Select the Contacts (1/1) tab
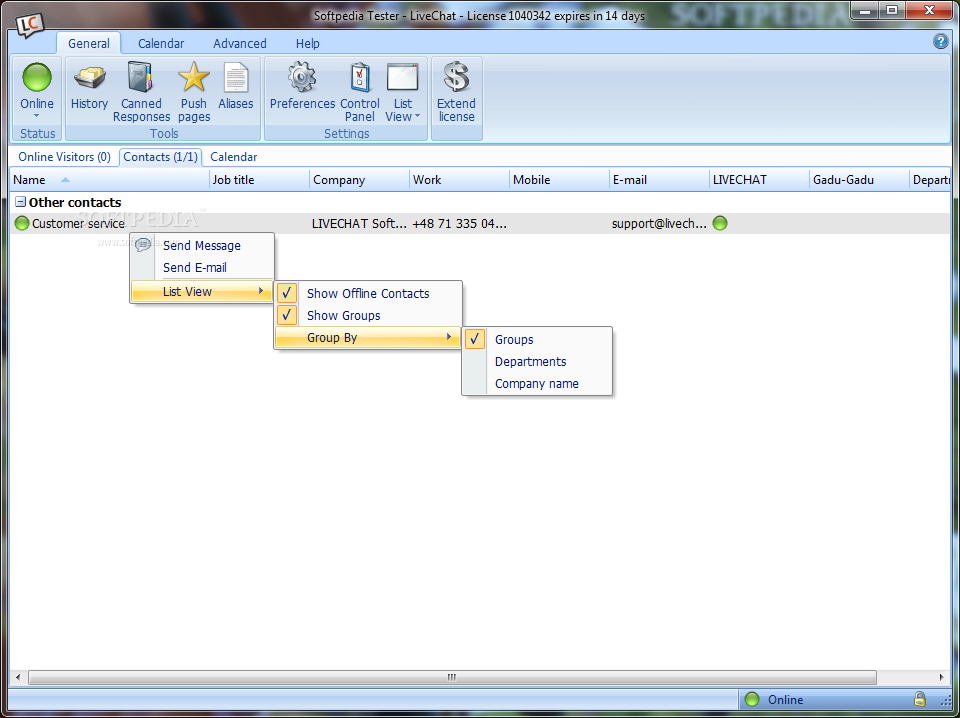The width and height of the screenshot is (960, 718). pos(160,157)
